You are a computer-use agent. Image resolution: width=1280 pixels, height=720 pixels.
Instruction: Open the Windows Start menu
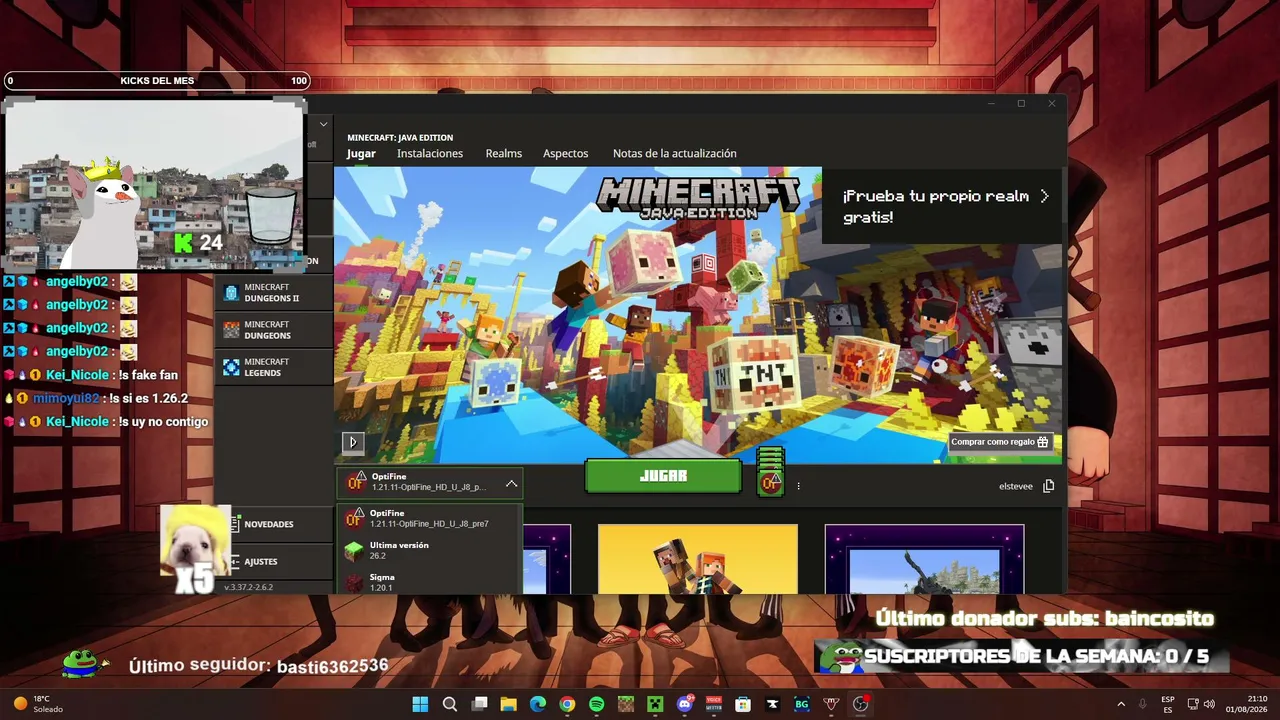point(420,704)
